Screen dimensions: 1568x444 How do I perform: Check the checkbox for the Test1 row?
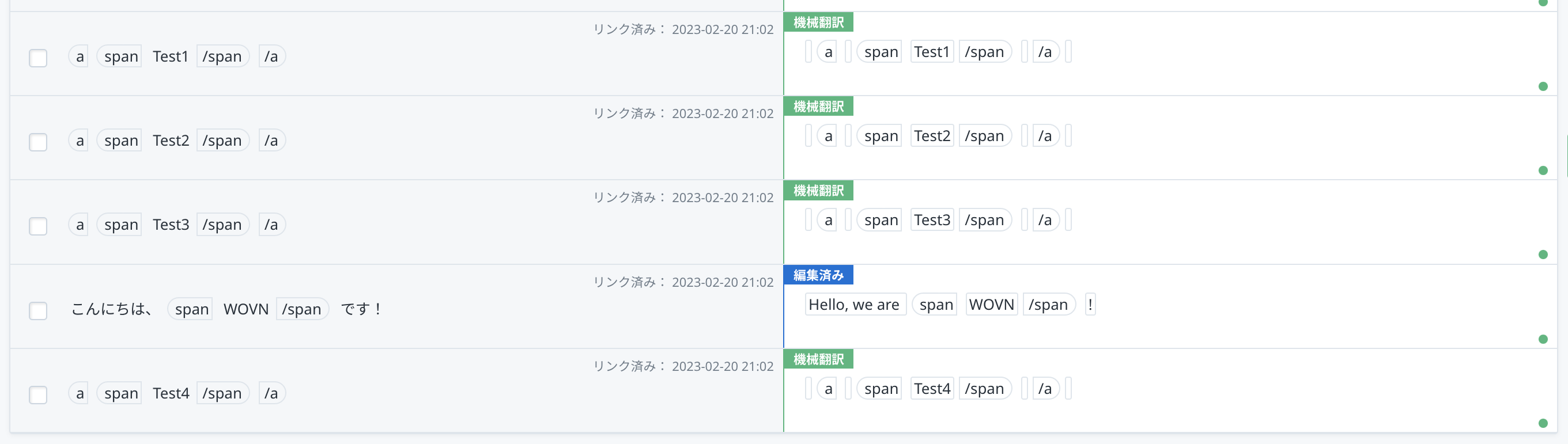tap(37, 58)
